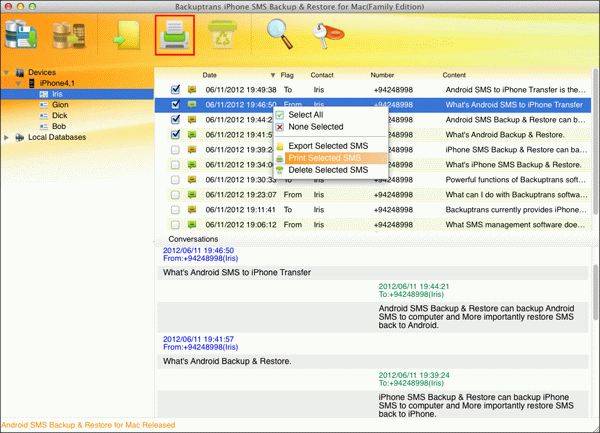Uncheck the What's Android Backup & Restore checkbox
The height and width of the screenshot is (433, 600).
[175, 134]
